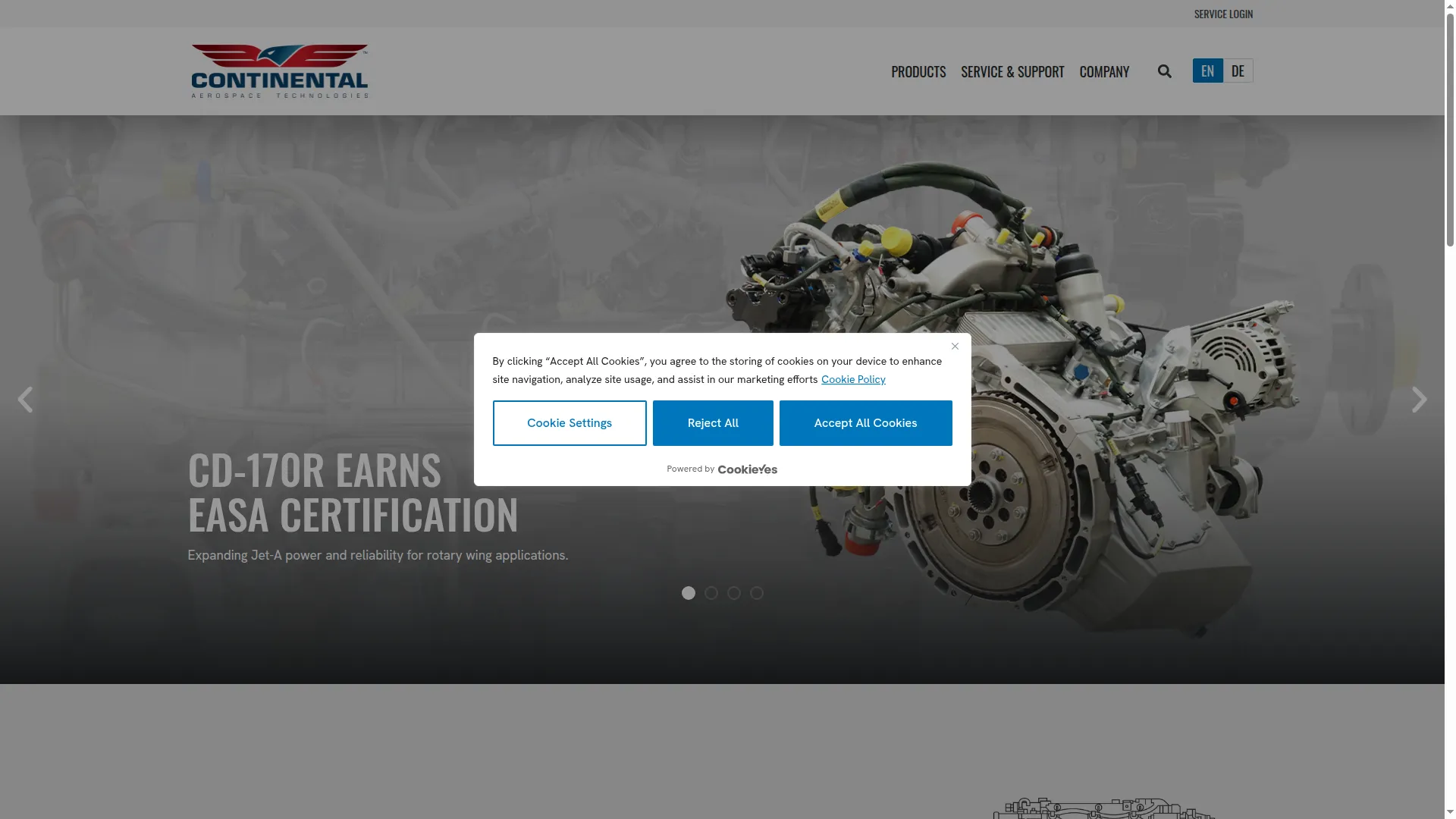Open the Products menu

[918, 71]
